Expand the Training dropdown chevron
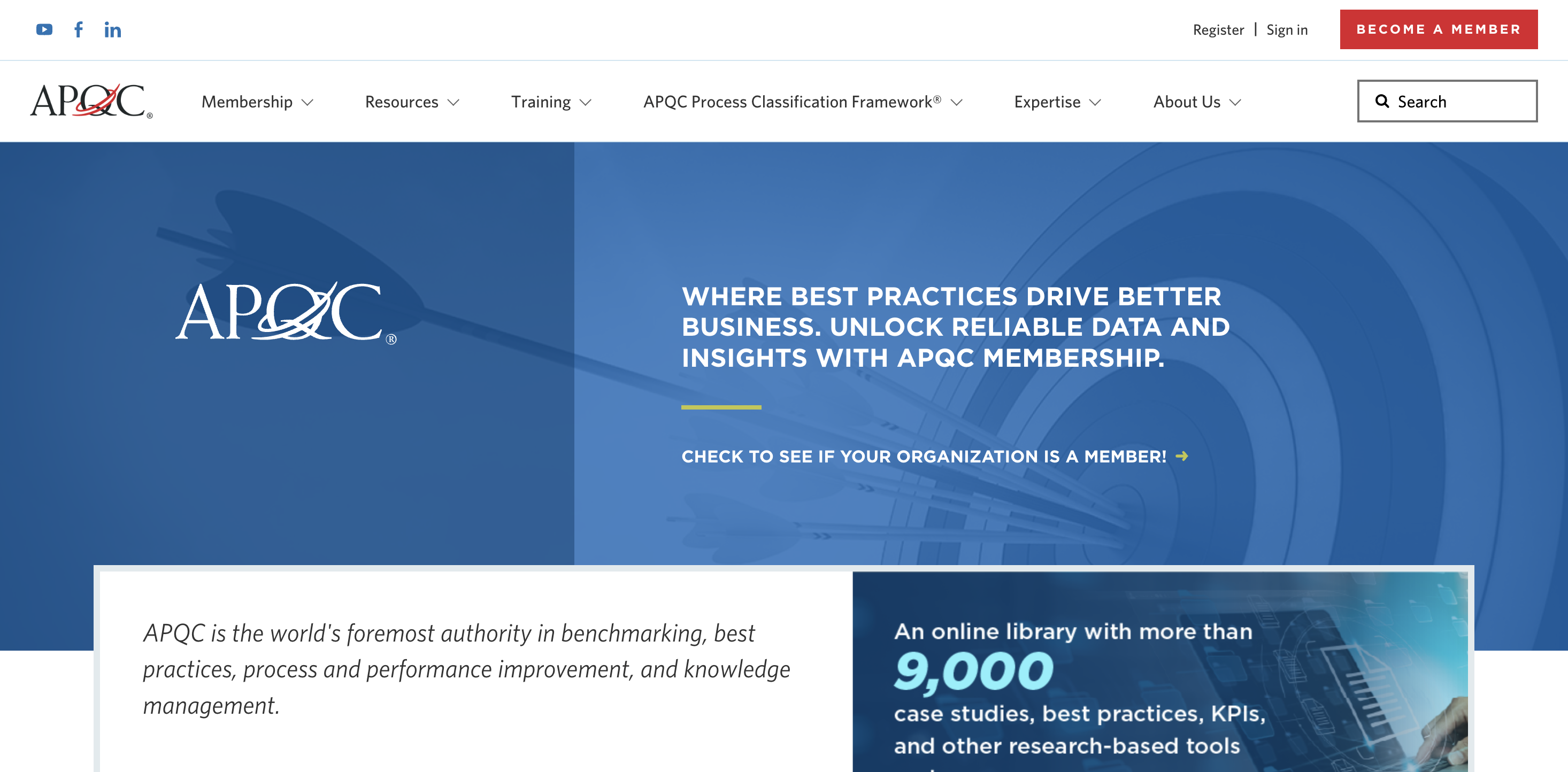This screenshot has width=1568, height=772. (x=586, y=102)
